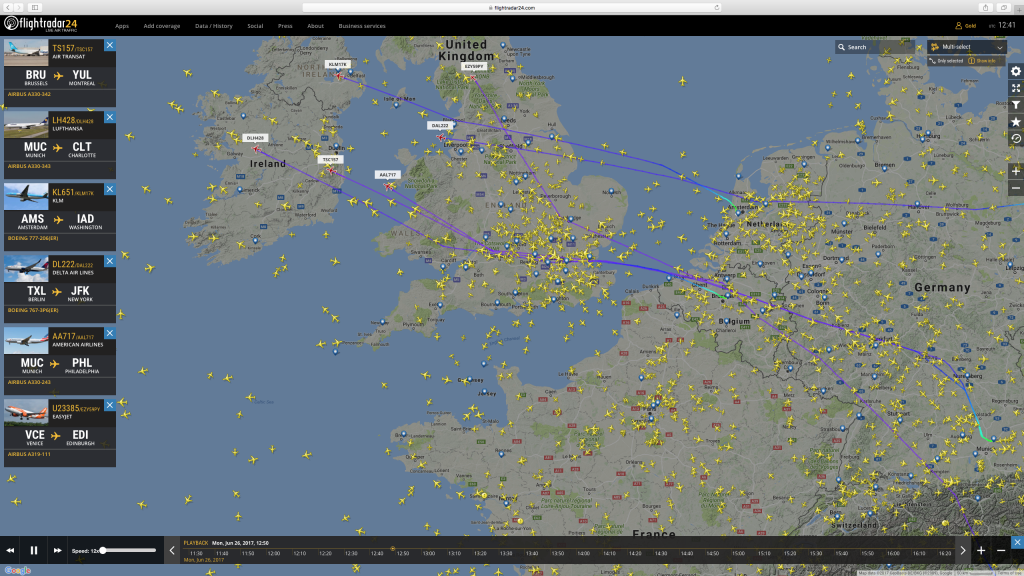Image resolution: width=1024 pixels, height=576 pixels.
Task: Close the U23385 easyJet flight card
Action: [110, 405]
